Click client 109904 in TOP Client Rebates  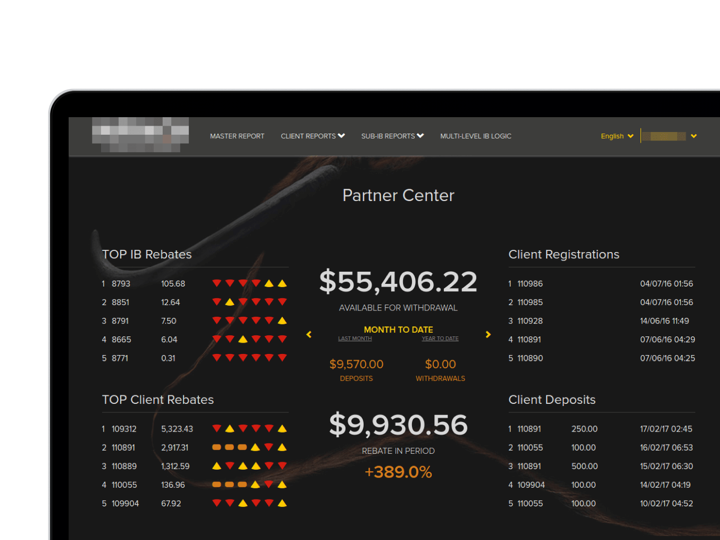[x=124, y=504]
